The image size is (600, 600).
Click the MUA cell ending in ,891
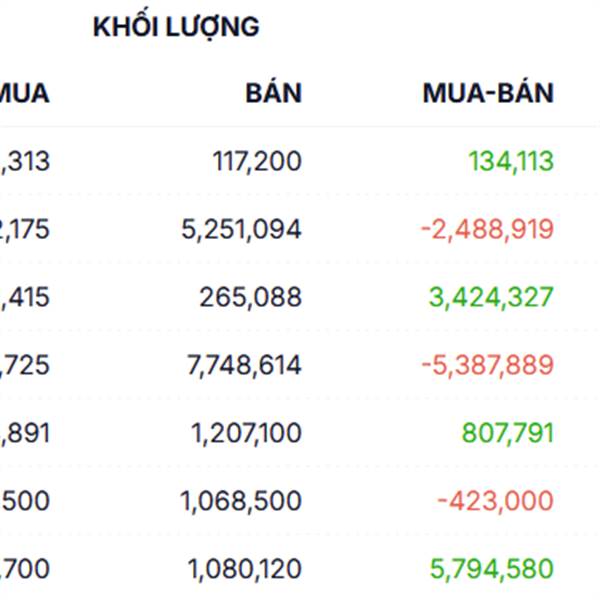point(25,433)
